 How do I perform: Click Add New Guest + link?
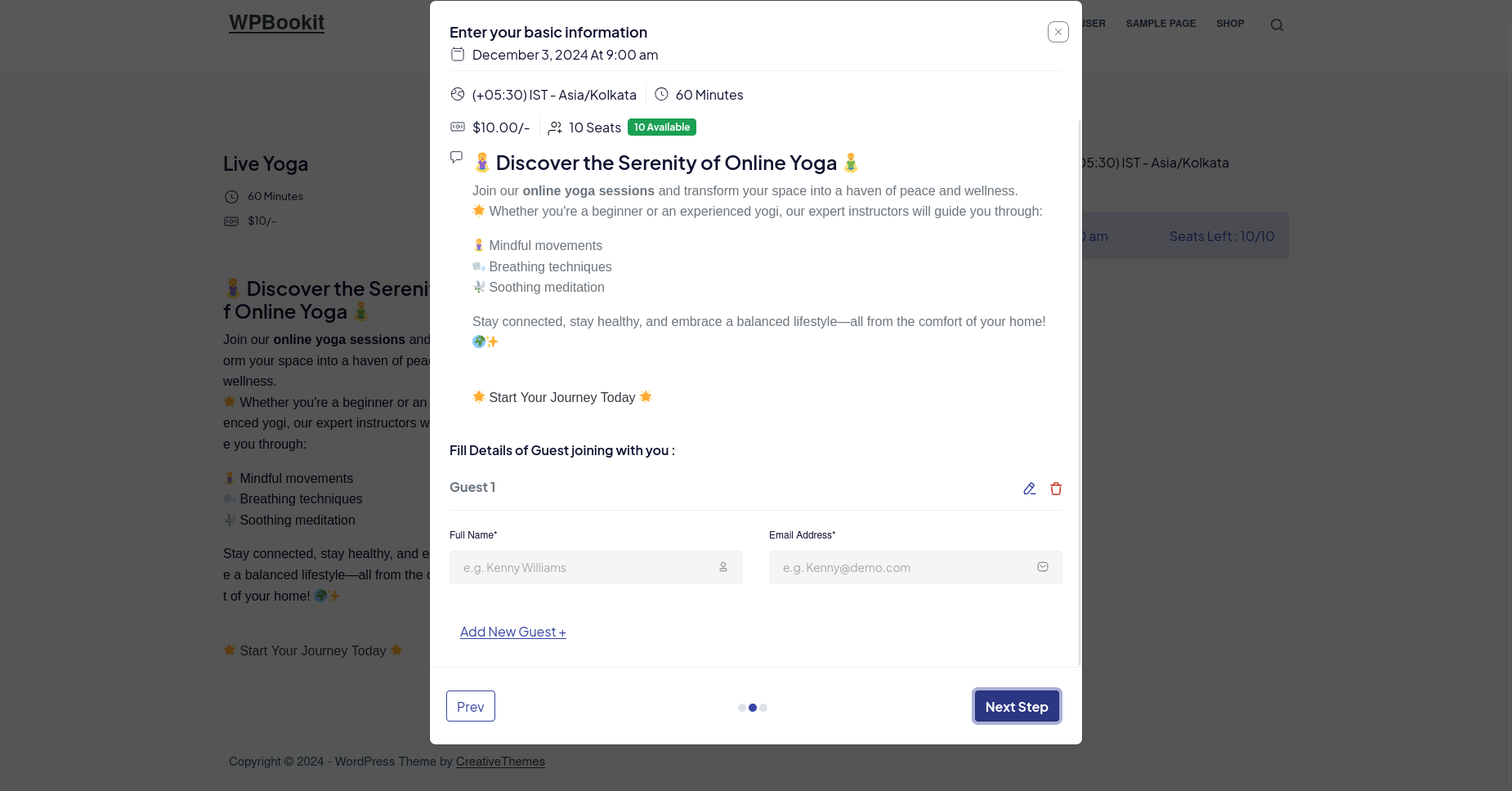point(512,632)
